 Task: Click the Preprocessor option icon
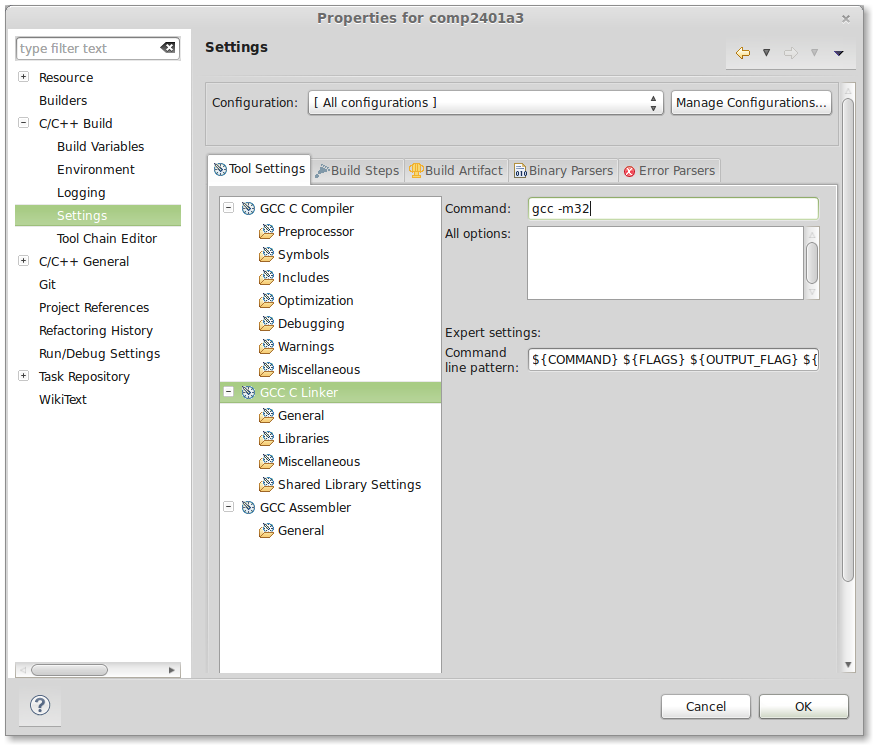point(266,232)
